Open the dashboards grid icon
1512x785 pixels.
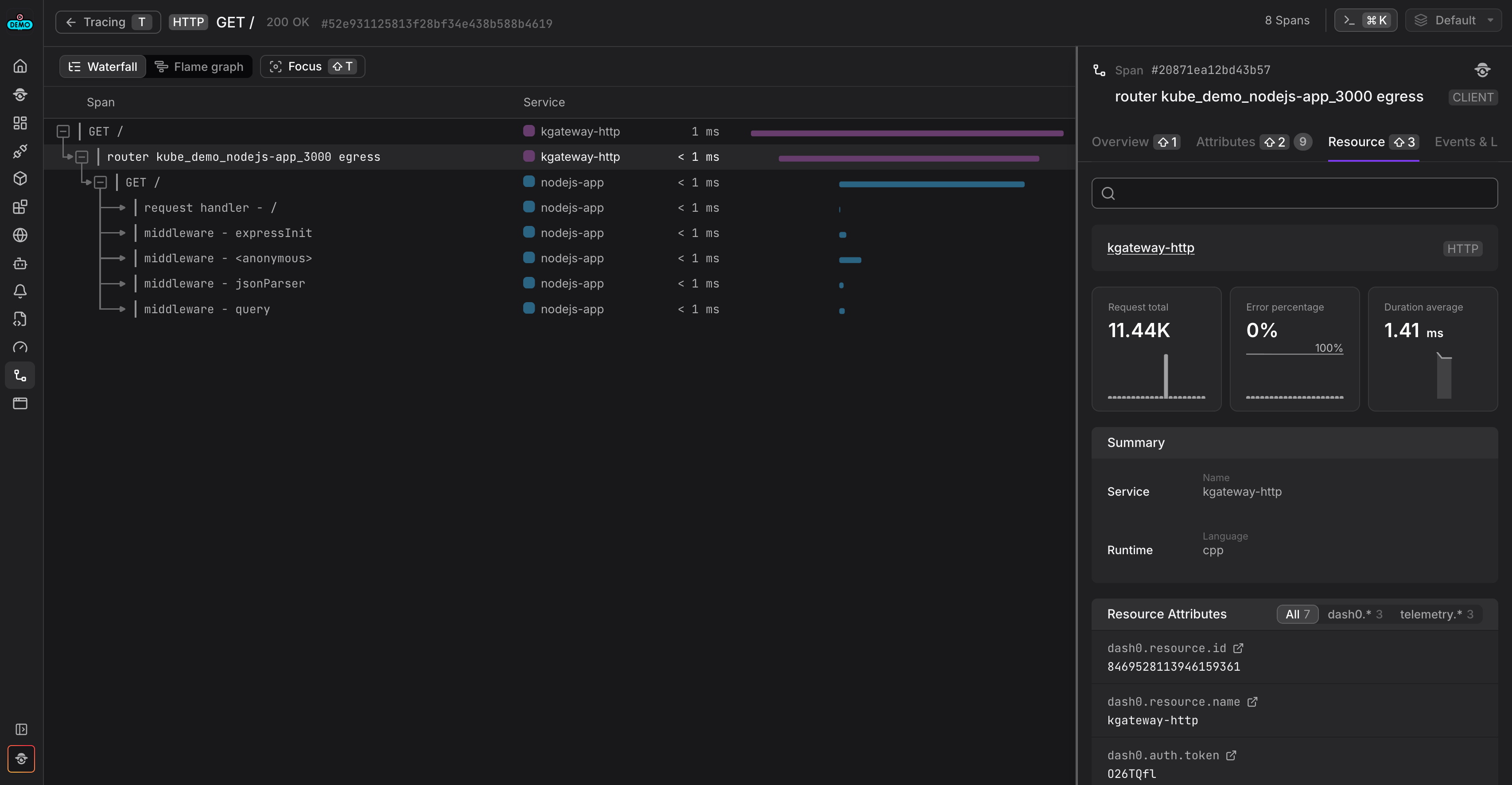(x=20, y=123)
